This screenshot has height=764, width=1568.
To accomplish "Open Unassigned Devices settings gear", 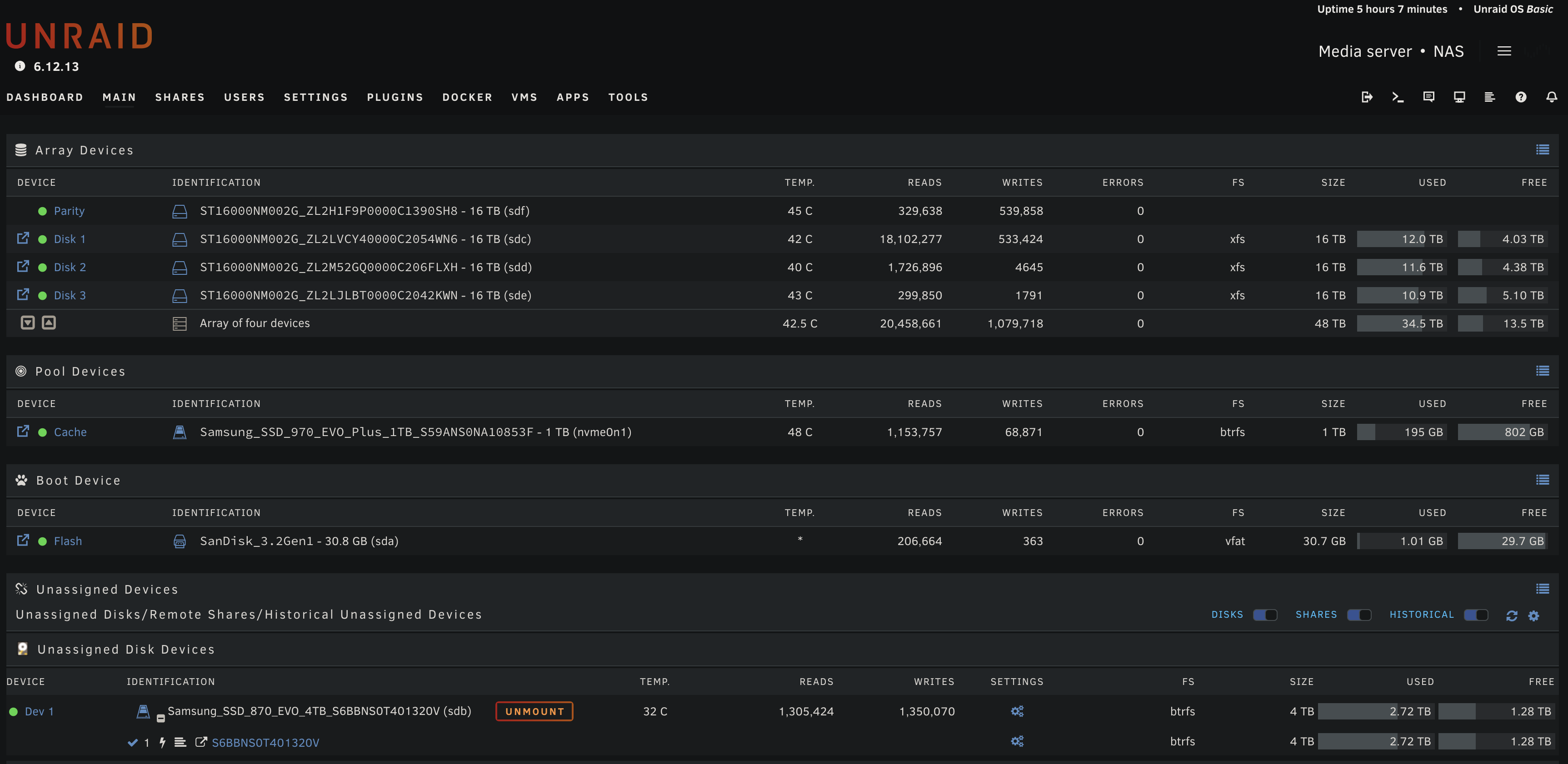I will click(1533, 615).
